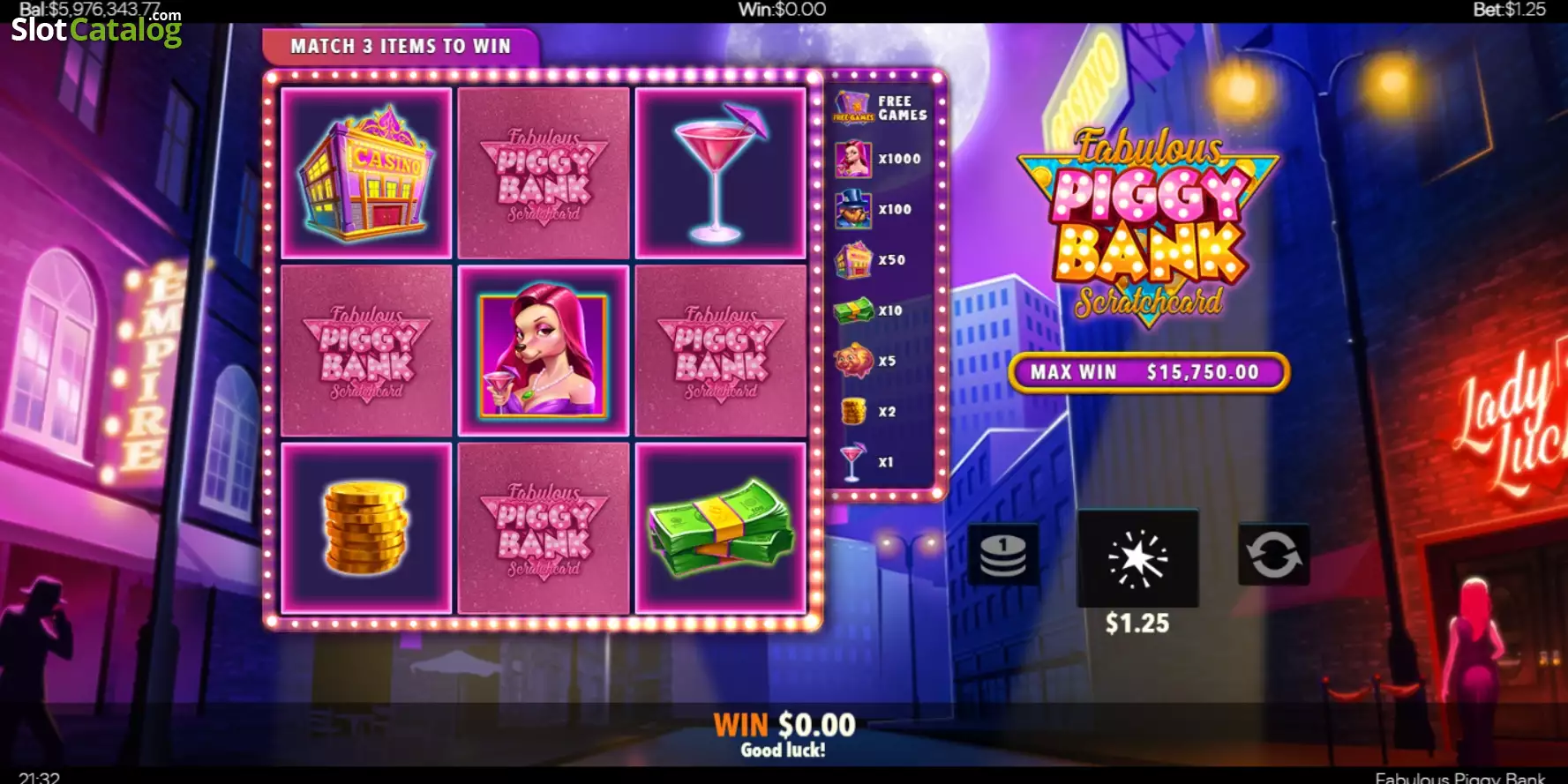1568x784 pixels.
Task: Click the revealed pink cocktail tile
Action: point(721,173)
